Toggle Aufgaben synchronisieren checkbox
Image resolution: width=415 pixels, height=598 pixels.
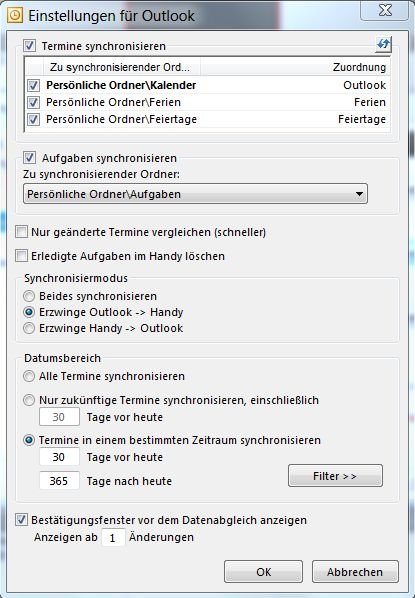point(29,158)
